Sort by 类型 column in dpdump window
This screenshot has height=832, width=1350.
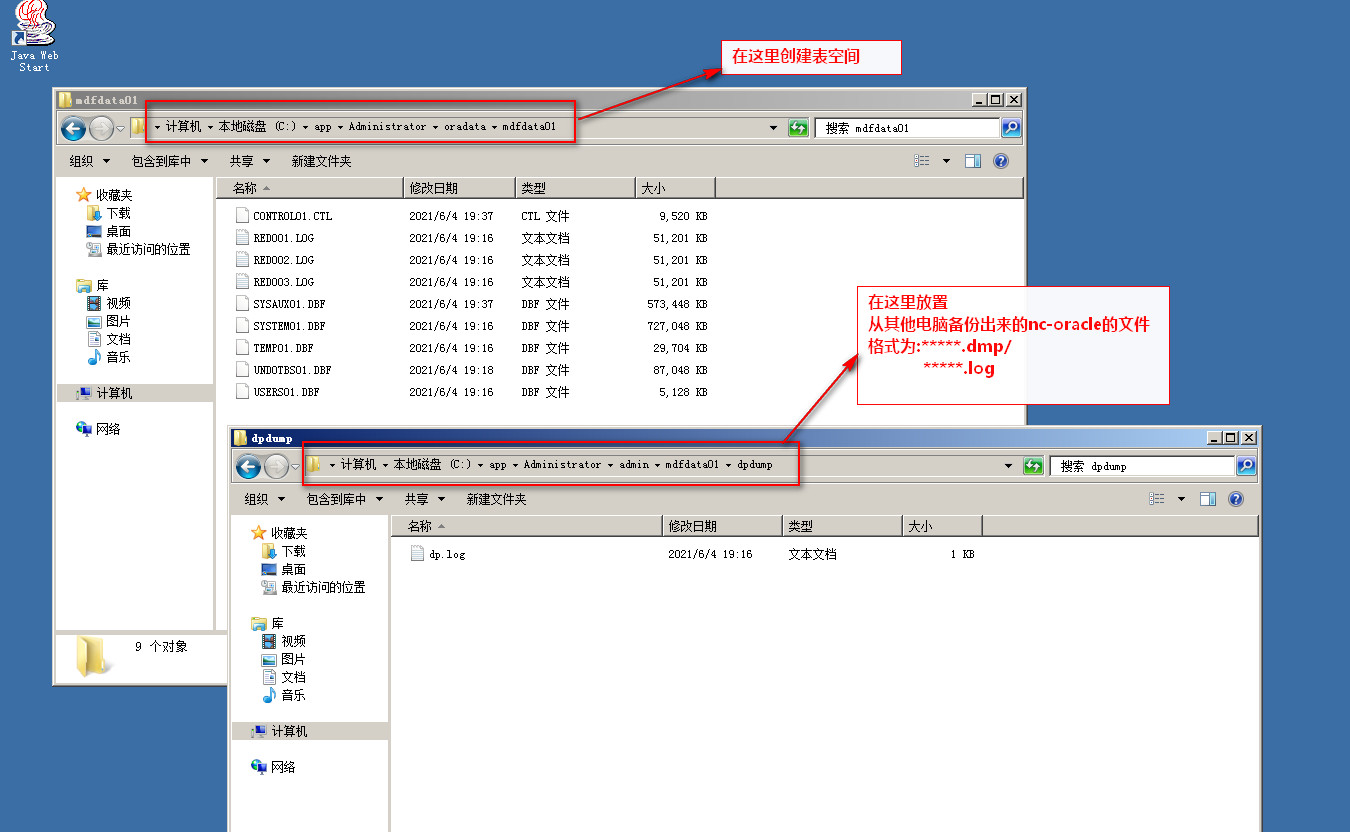841,526
